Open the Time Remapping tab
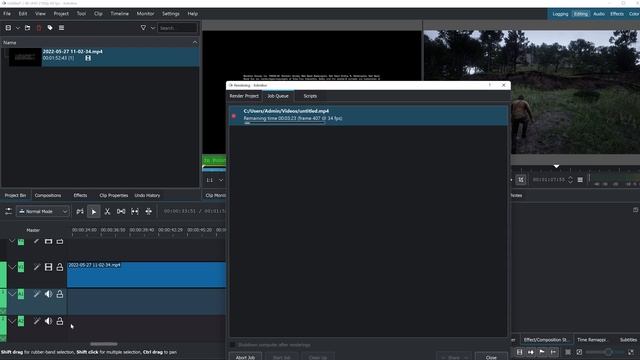 point(591,340)
